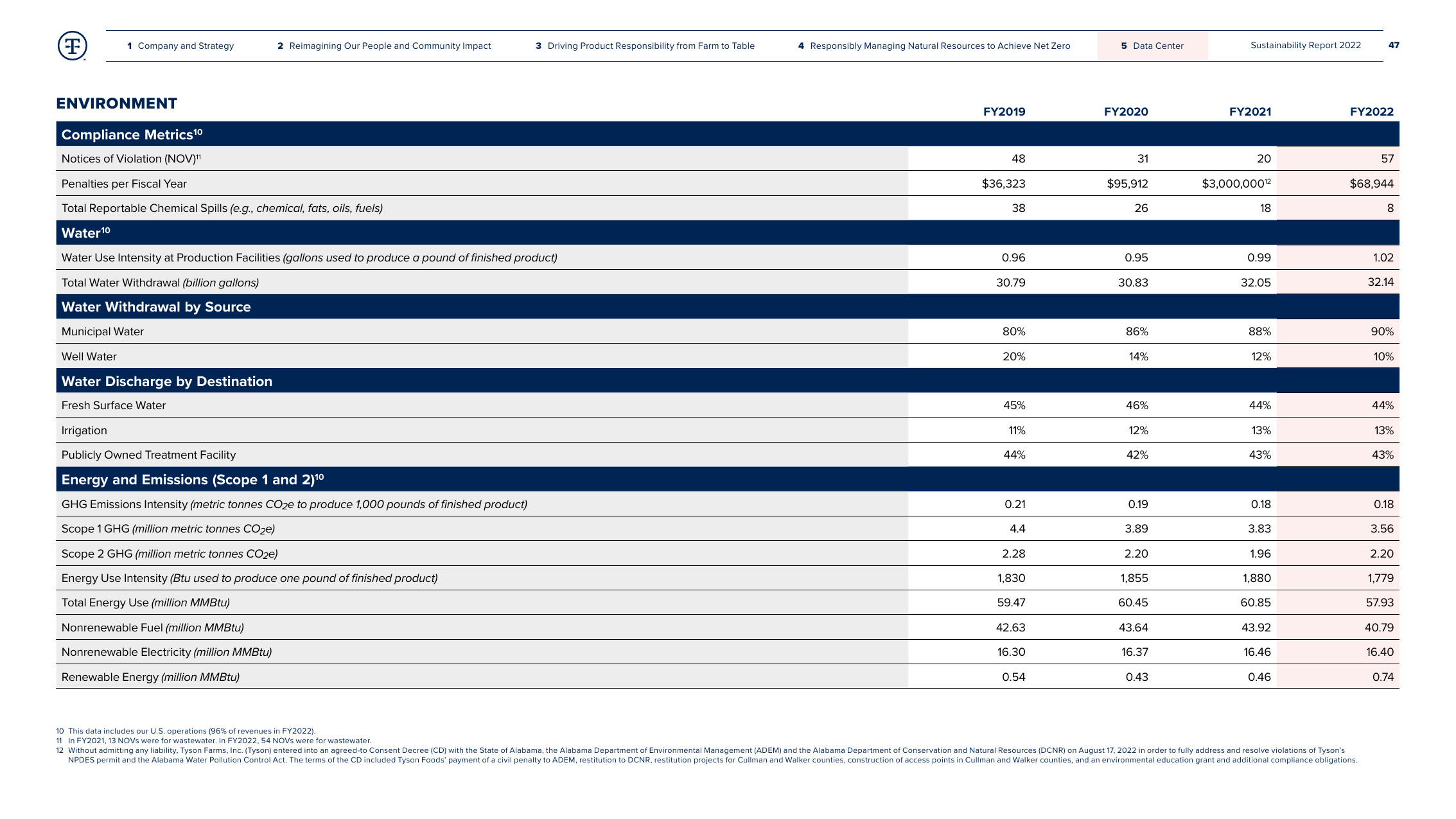Click the Energy Use Intensity FY2022 value 1,779
1456x819 pixels.
pyautogui.click(x=1380, y=578)
